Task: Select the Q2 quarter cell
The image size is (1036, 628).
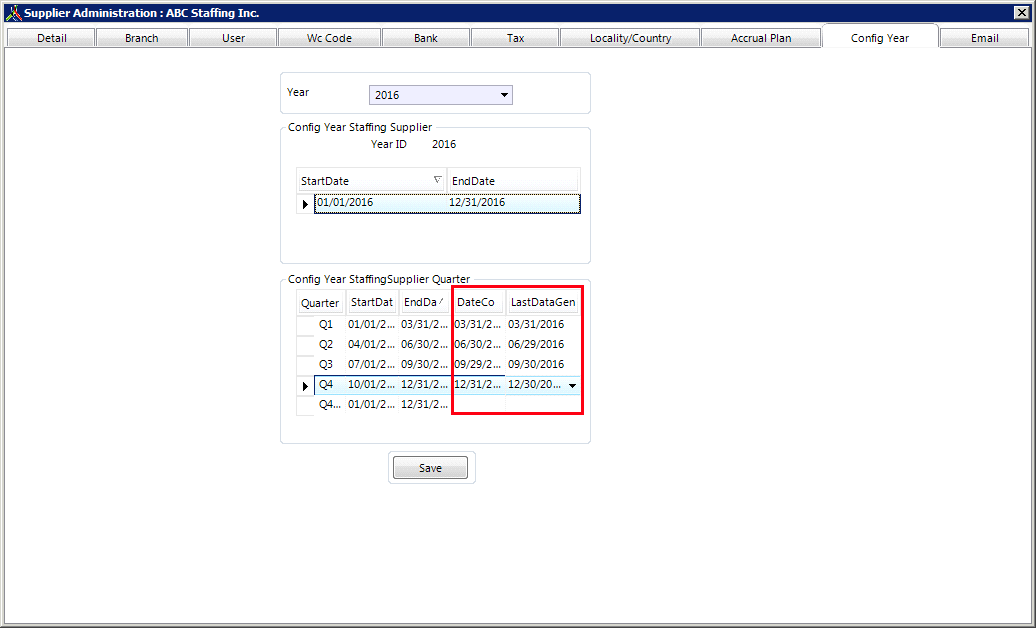Action: point(329,344)
